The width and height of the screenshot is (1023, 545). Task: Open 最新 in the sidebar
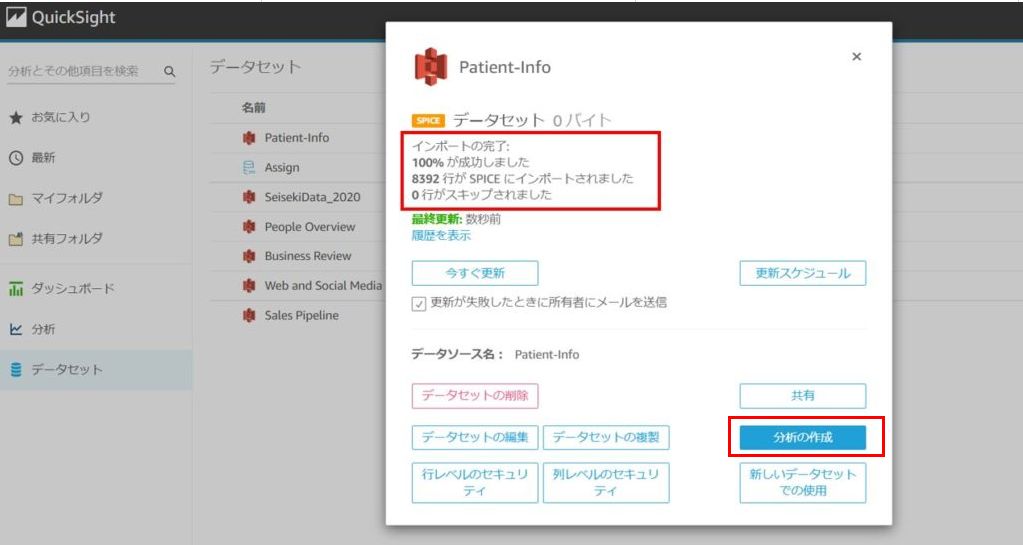click(x=44, y=158)
